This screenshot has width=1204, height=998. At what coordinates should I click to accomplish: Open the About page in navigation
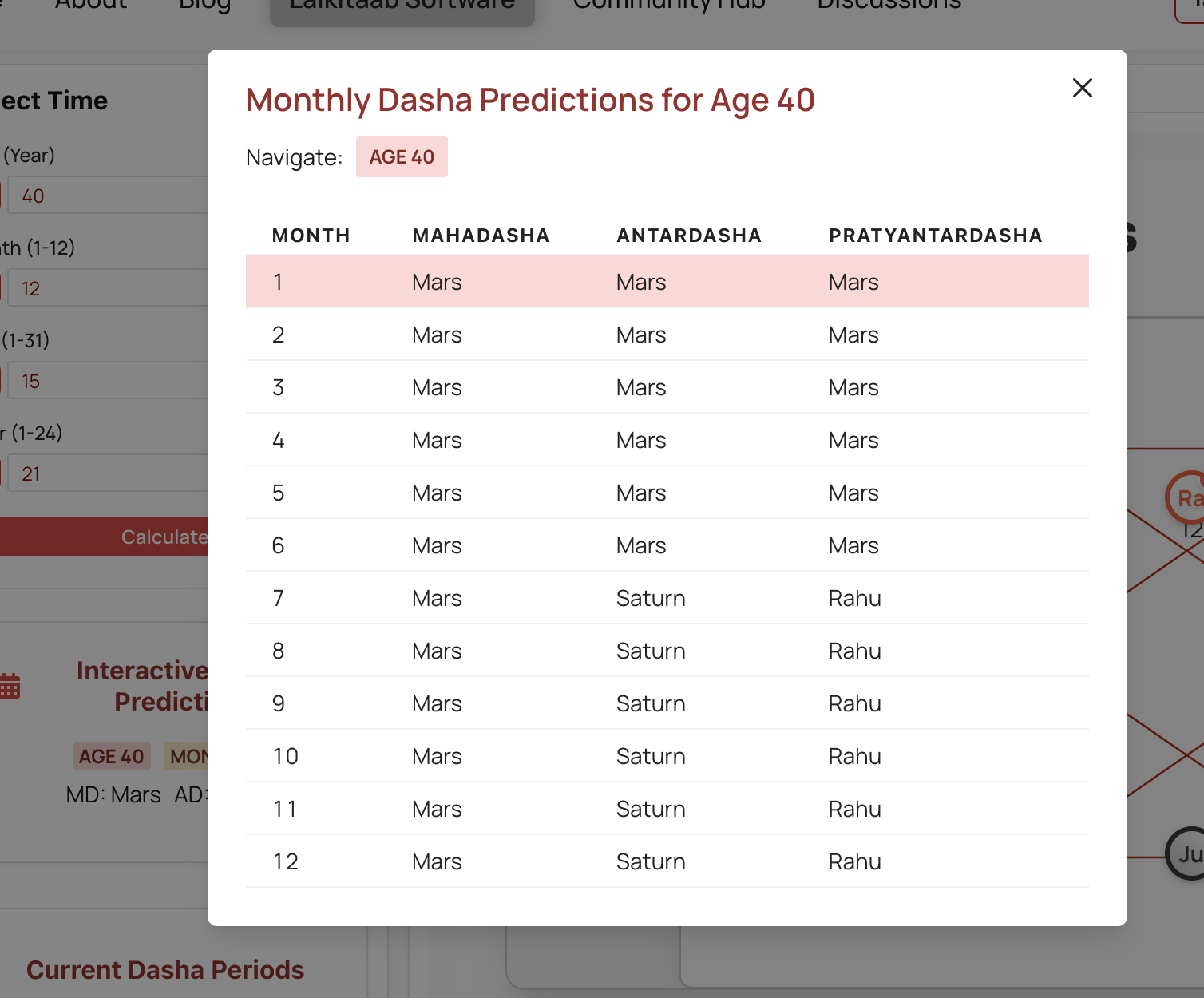coord(91,5)
